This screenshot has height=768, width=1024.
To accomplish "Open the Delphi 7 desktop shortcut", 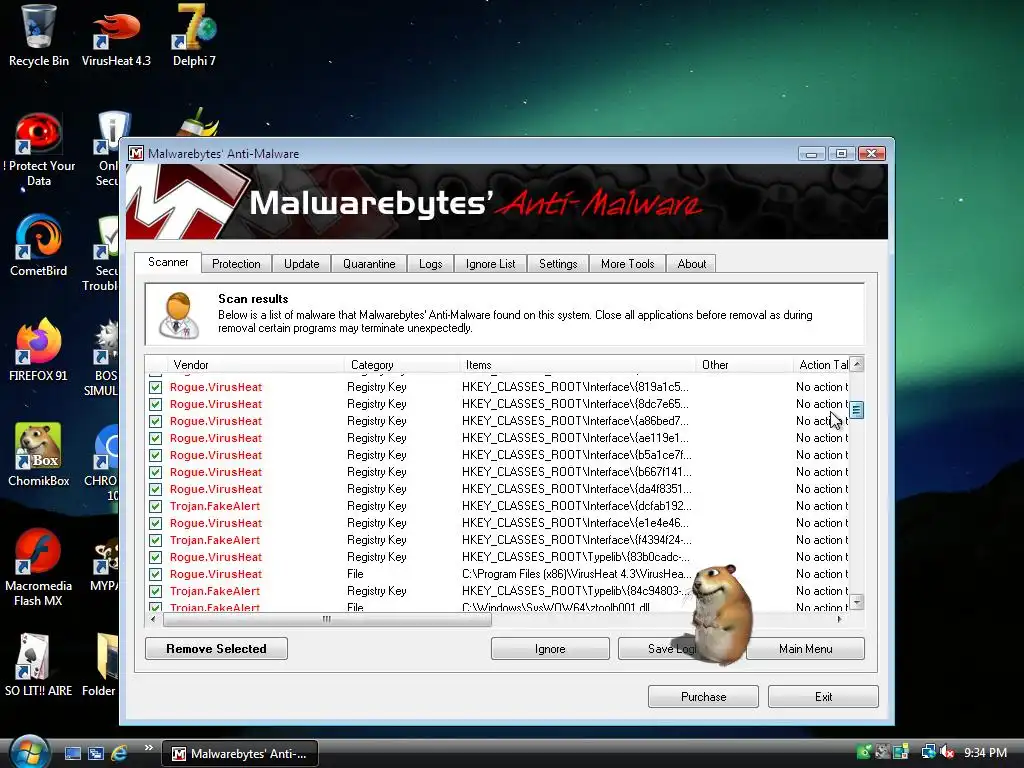I will tap(194, 36).
